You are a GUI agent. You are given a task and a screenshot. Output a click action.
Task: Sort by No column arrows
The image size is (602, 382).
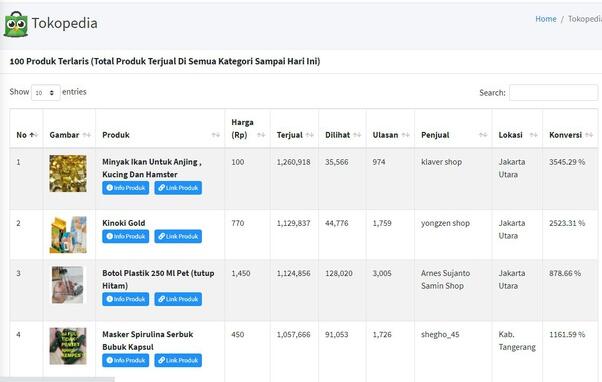(x=33, y=135)
